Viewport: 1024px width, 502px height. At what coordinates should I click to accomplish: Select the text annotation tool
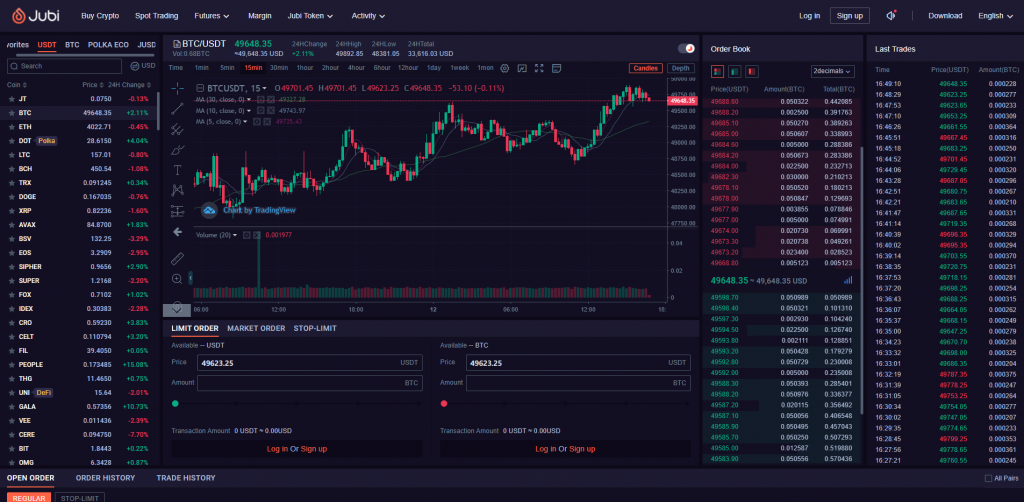click(x=177, y=170)
